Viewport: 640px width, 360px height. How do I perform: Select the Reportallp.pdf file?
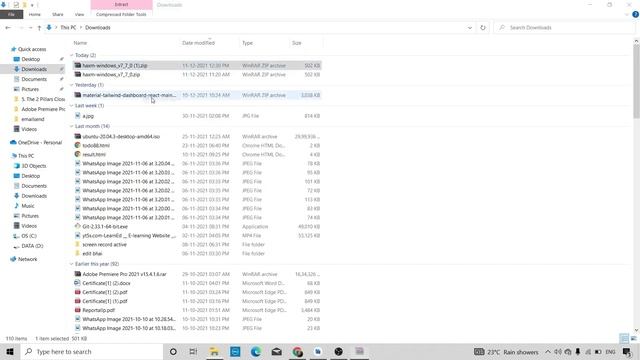(x=197, y=310)
